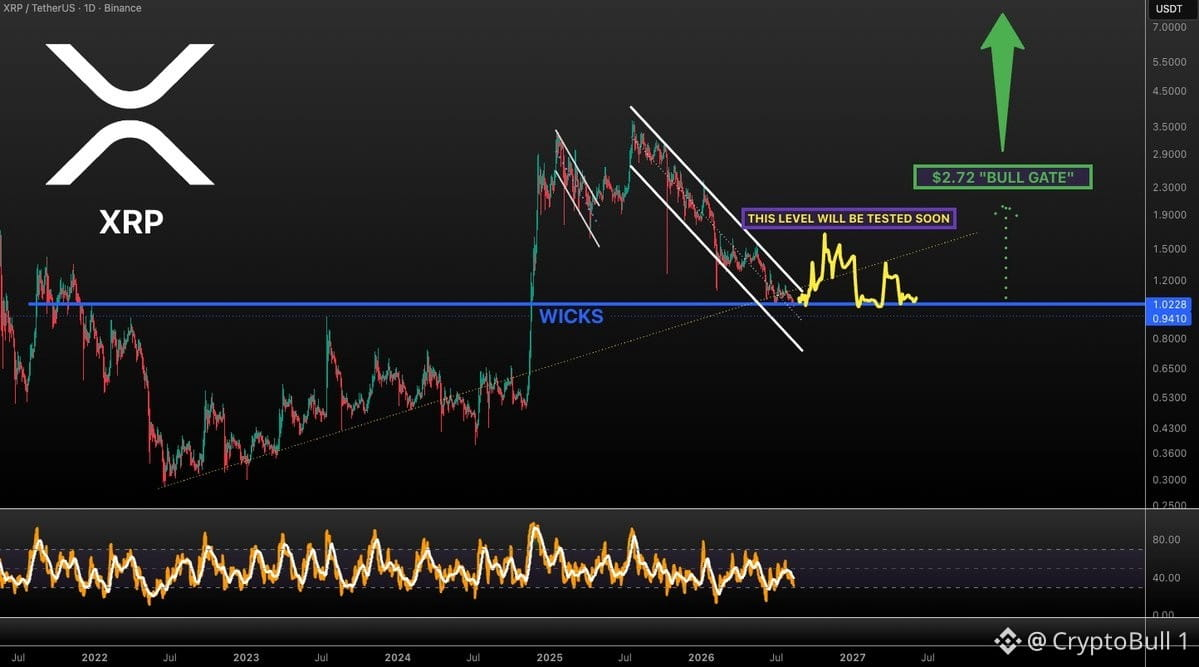Click the 1.2000 price axis label
Screen dimensions: 1199x667
click(1169, 281)
